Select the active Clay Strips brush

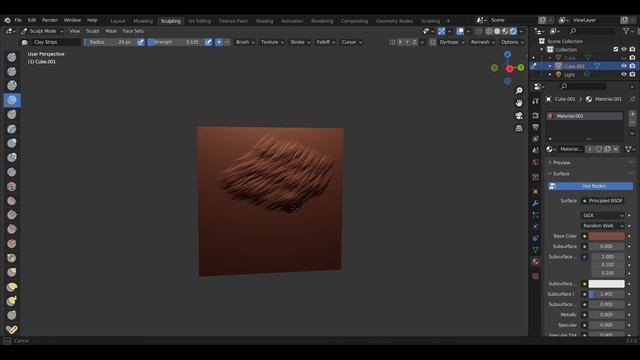pos(12,100)
